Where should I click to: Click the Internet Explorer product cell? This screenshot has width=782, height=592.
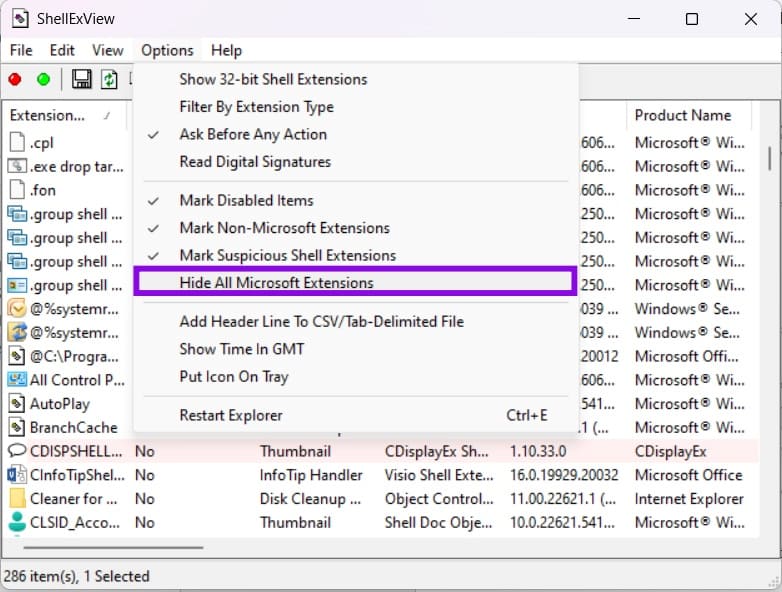(689, 499)
